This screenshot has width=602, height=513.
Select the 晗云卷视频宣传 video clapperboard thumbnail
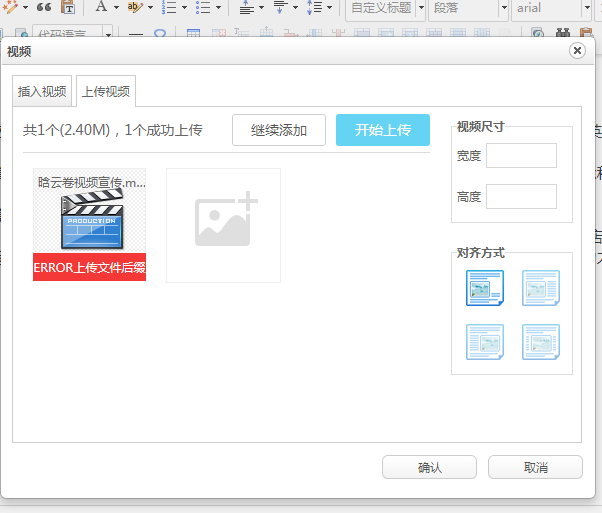point(92,220)
